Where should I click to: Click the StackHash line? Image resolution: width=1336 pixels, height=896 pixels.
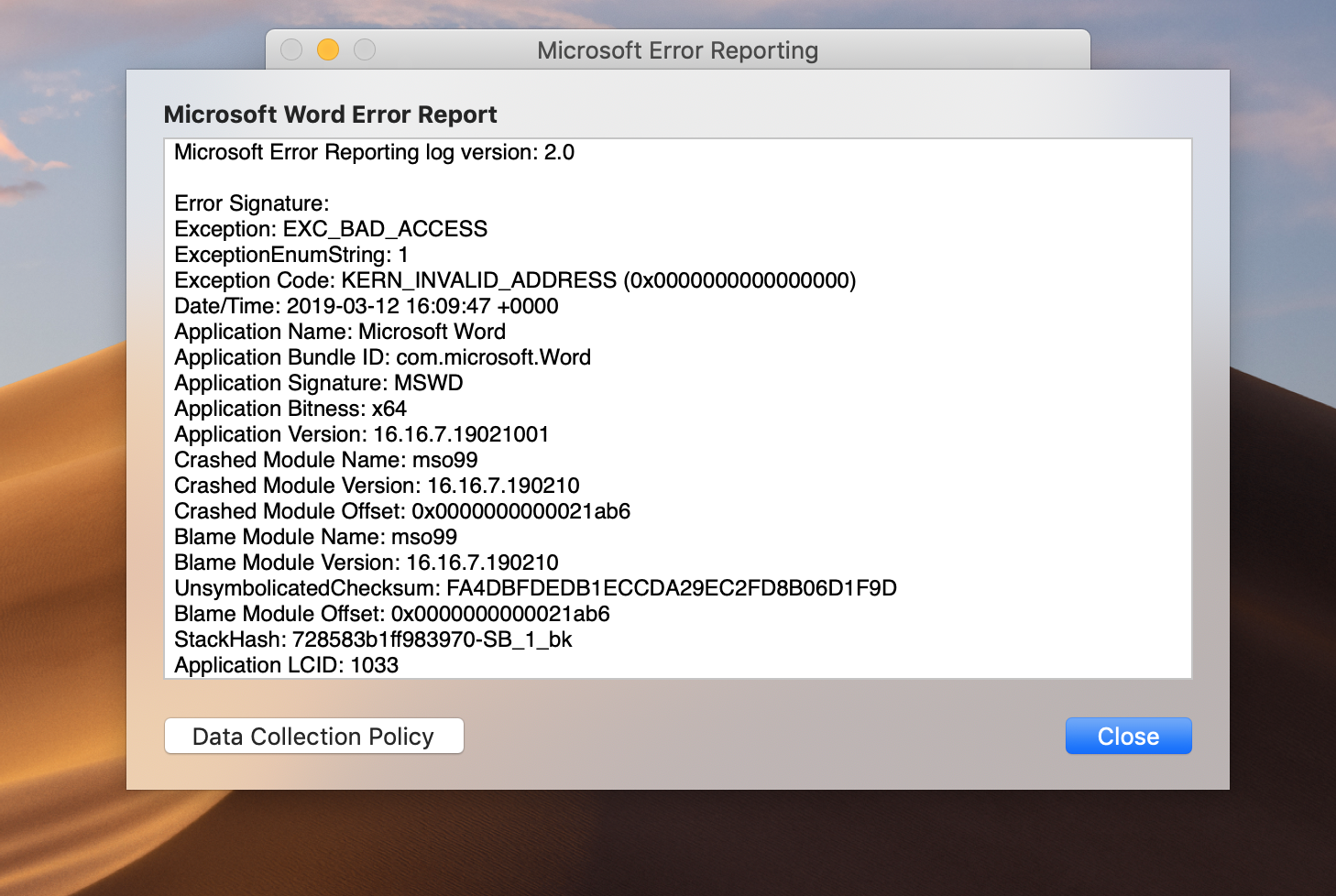373,639
